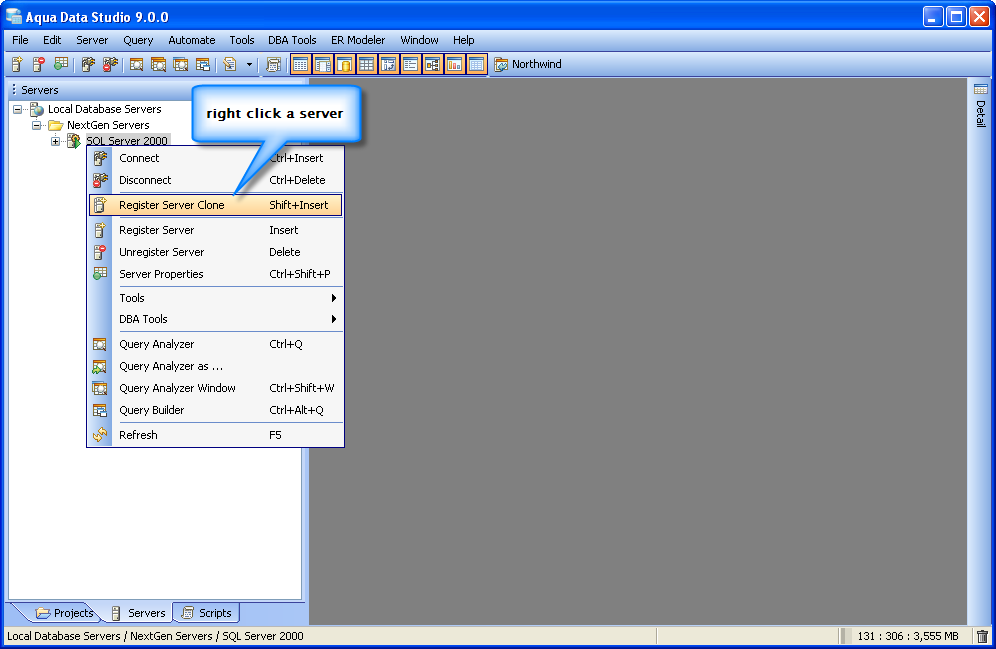
Task: Toggle first highlighted grid view button
Action: 300,64
